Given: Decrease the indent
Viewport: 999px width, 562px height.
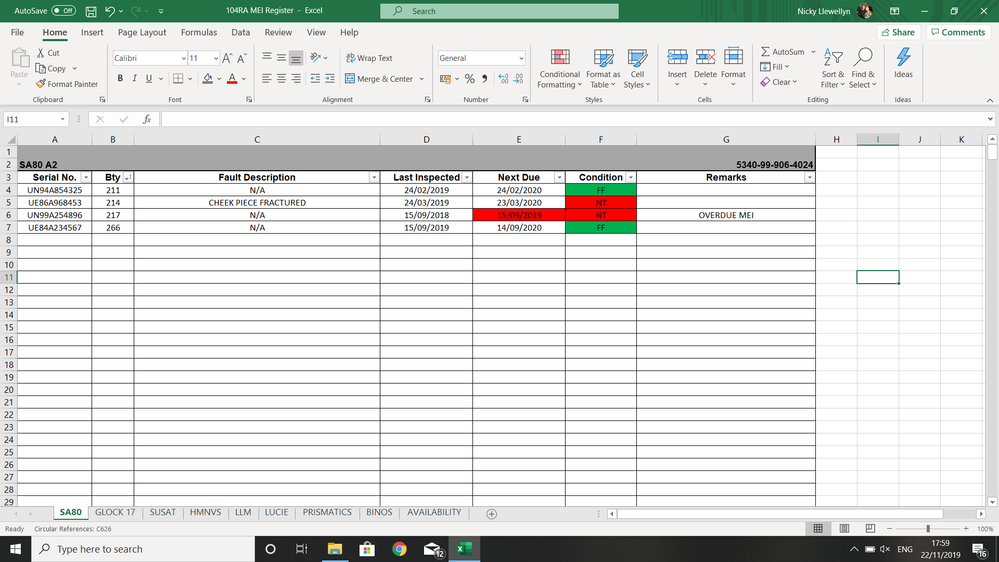Looking at the screenshot, I should click(315, 78).
